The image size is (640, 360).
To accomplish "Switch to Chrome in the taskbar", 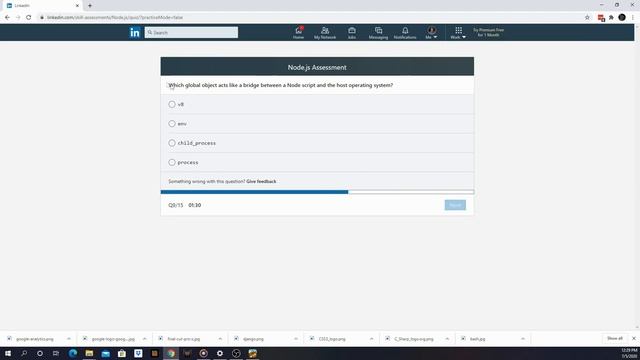I will (171, 353).
